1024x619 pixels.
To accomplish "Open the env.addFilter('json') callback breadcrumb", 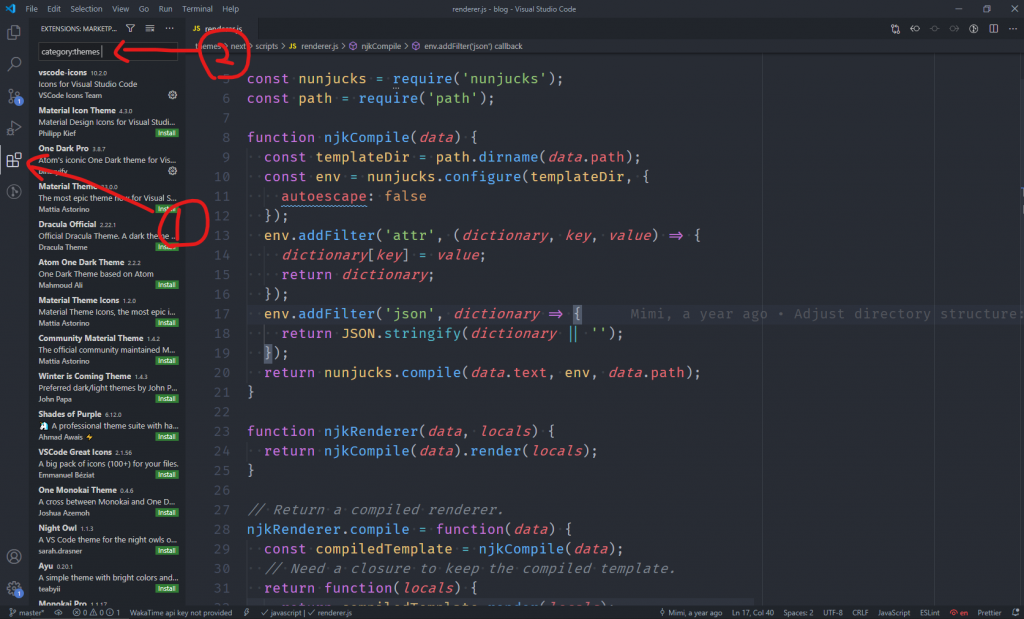I will (467, 46).
